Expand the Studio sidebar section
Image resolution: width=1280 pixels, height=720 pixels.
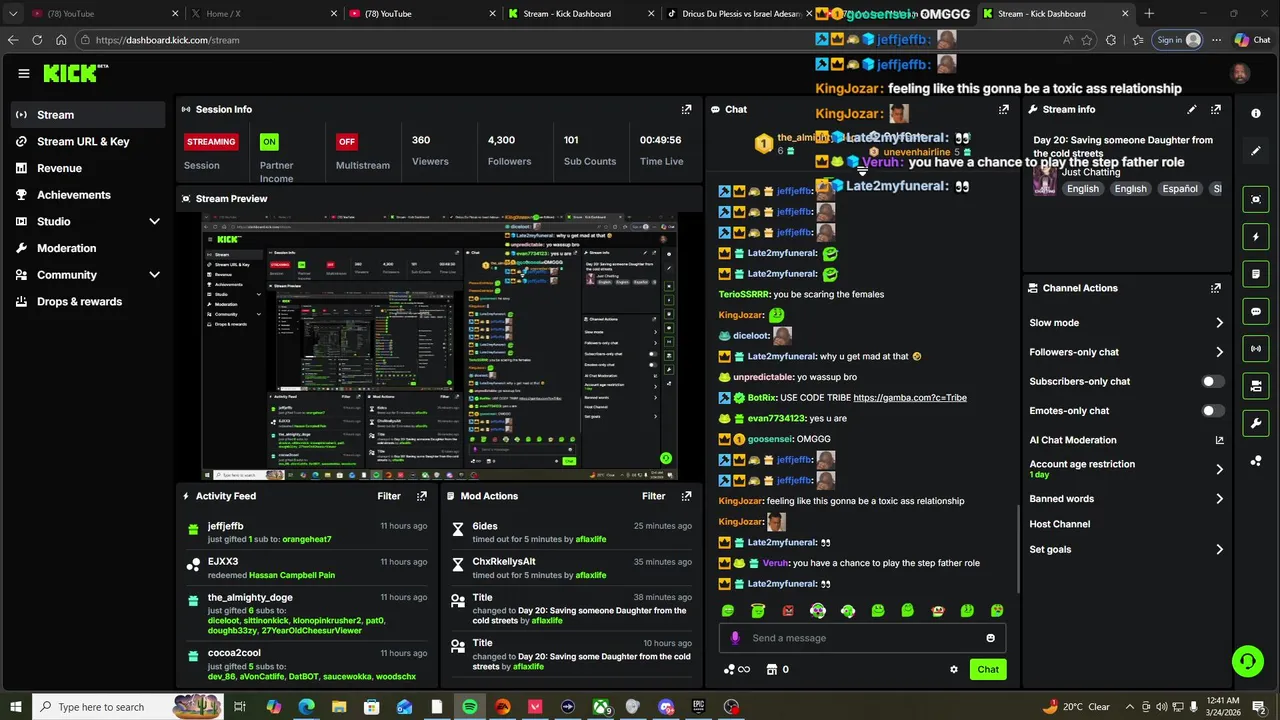click(x=154, y=221)
